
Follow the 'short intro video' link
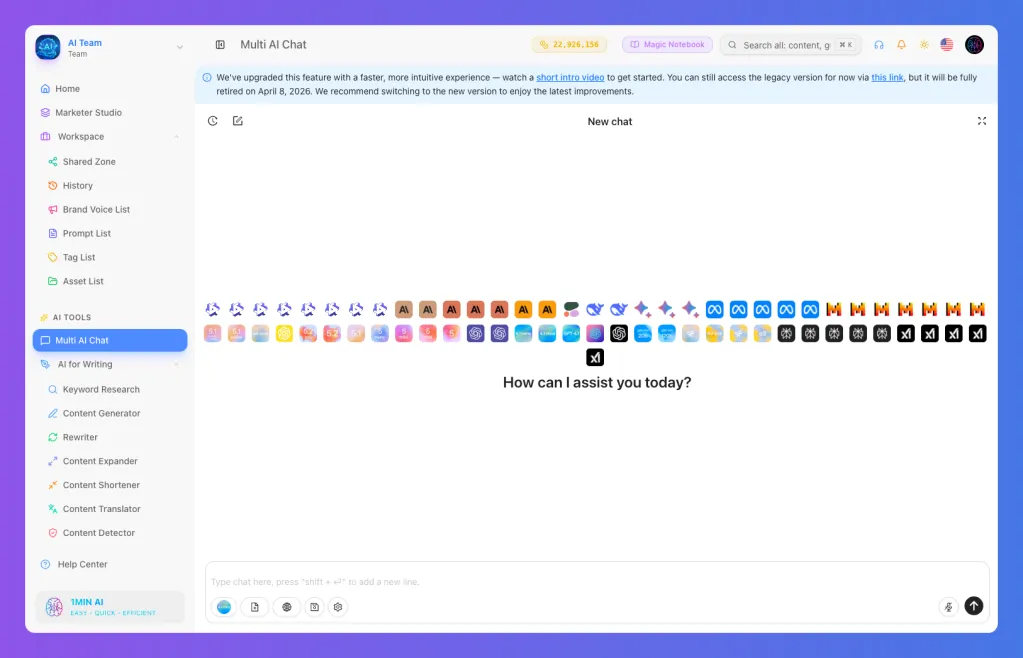[x=570, y=78]
